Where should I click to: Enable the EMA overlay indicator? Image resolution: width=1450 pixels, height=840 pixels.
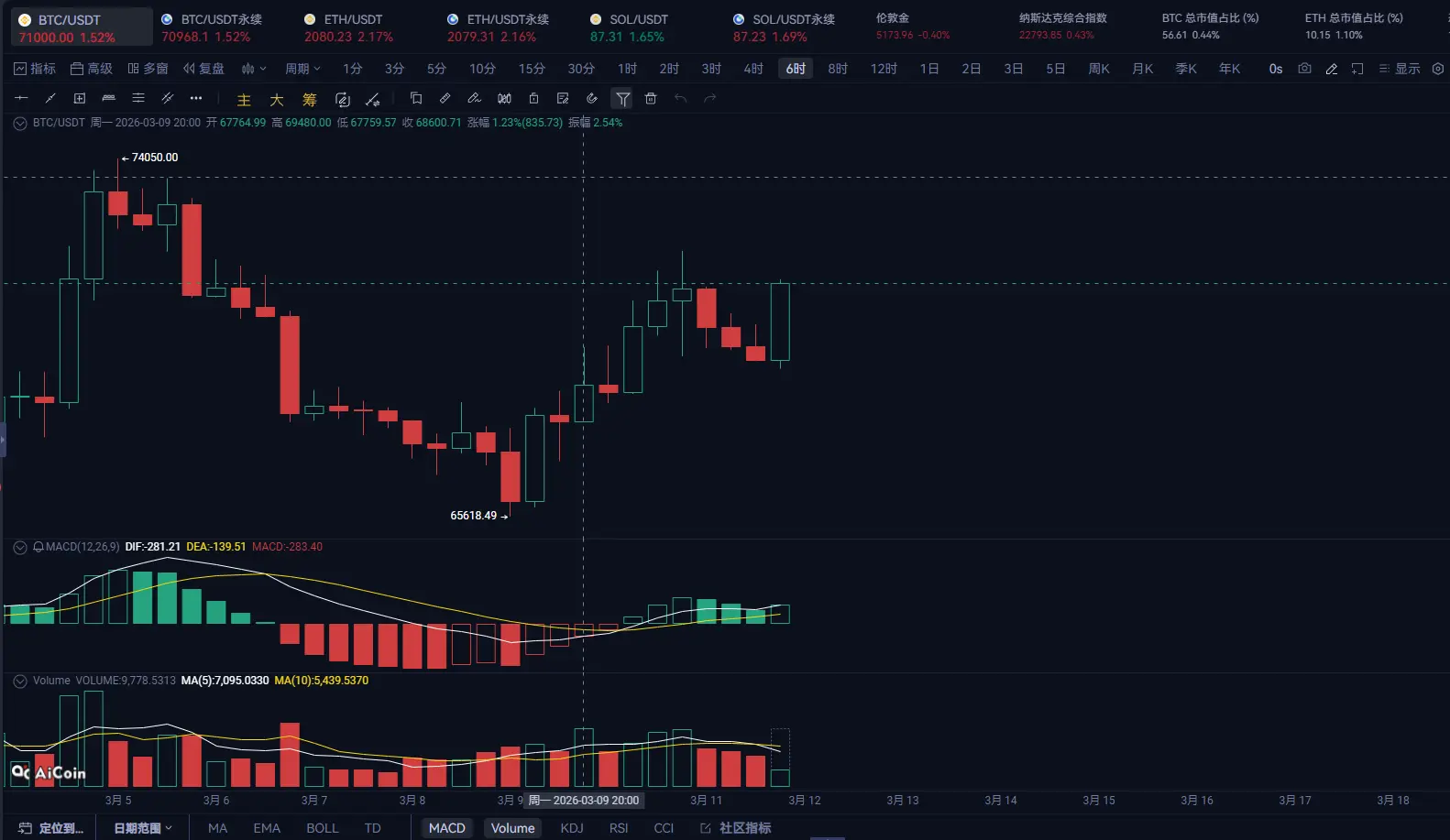(267, 828)
